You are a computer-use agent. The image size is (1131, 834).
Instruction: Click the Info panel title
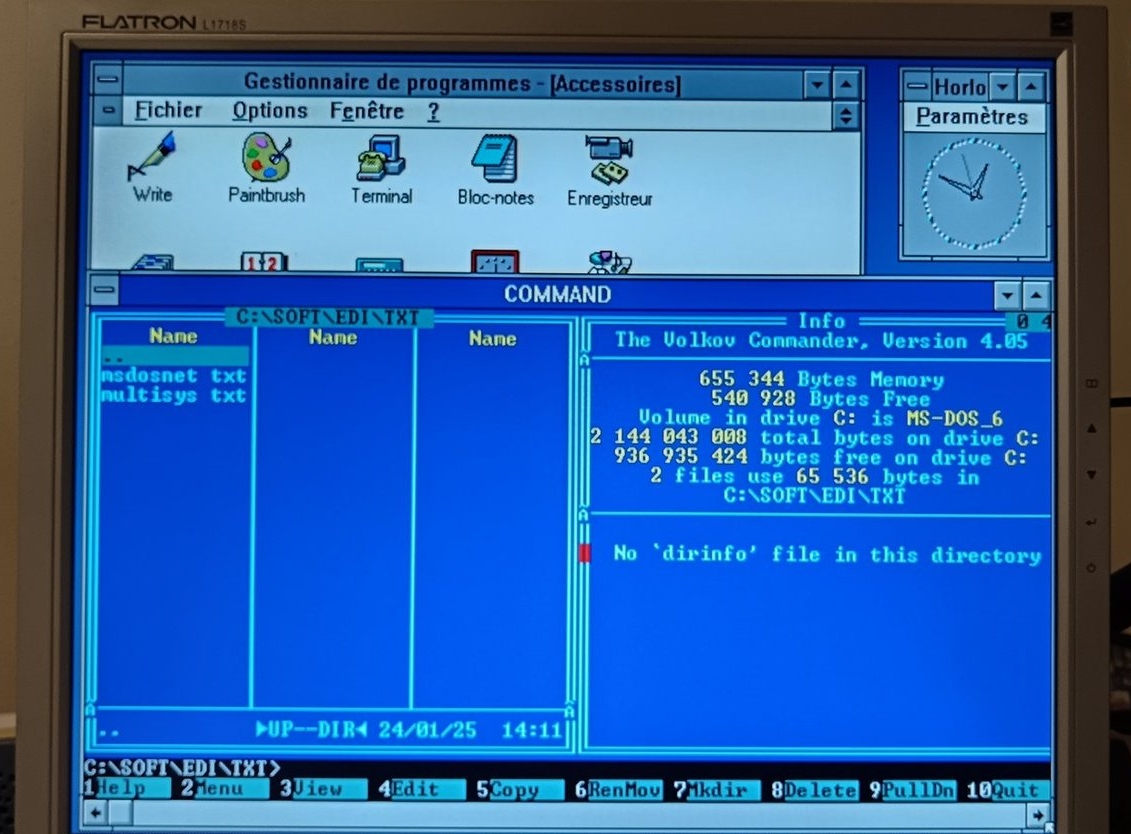(822, 321)
